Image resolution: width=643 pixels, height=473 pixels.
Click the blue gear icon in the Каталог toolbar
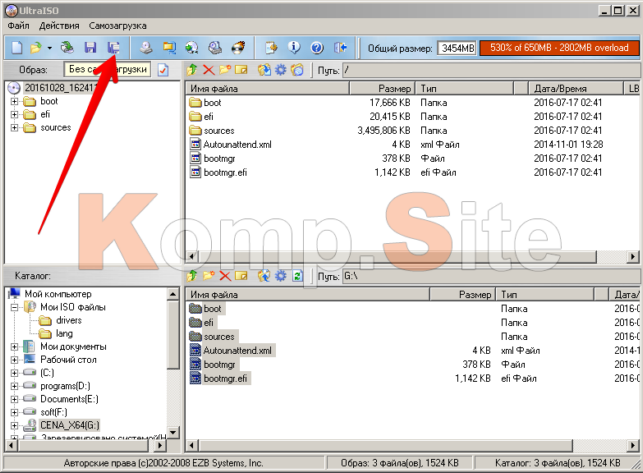280,276
